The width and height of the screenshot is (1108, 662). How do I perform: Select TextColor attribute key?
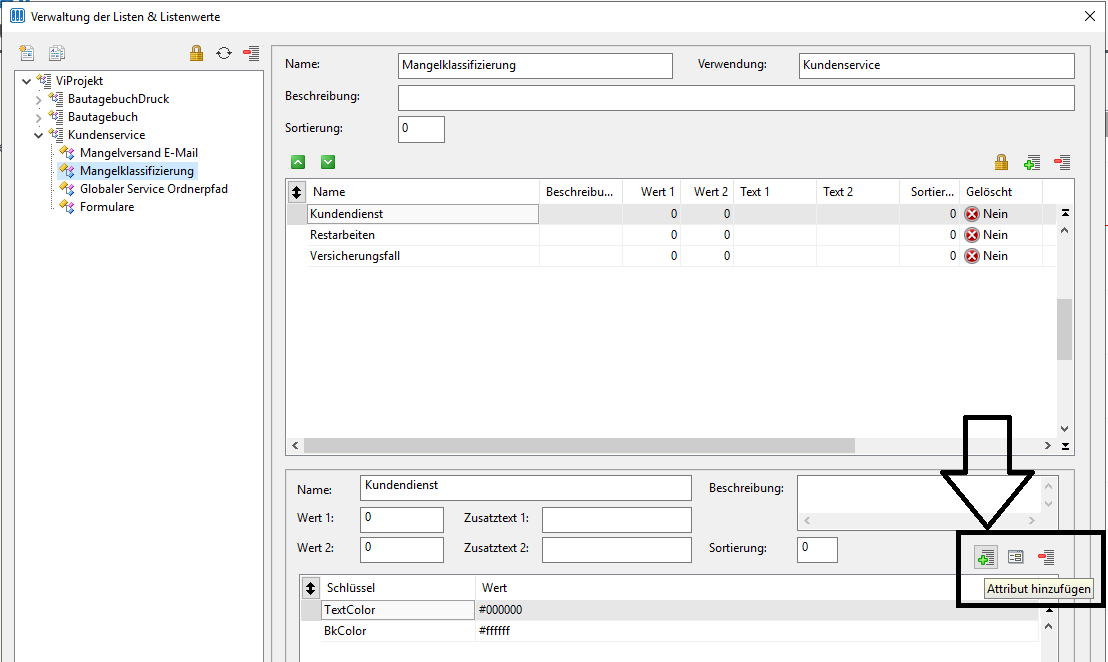click(x=398, y=610)
